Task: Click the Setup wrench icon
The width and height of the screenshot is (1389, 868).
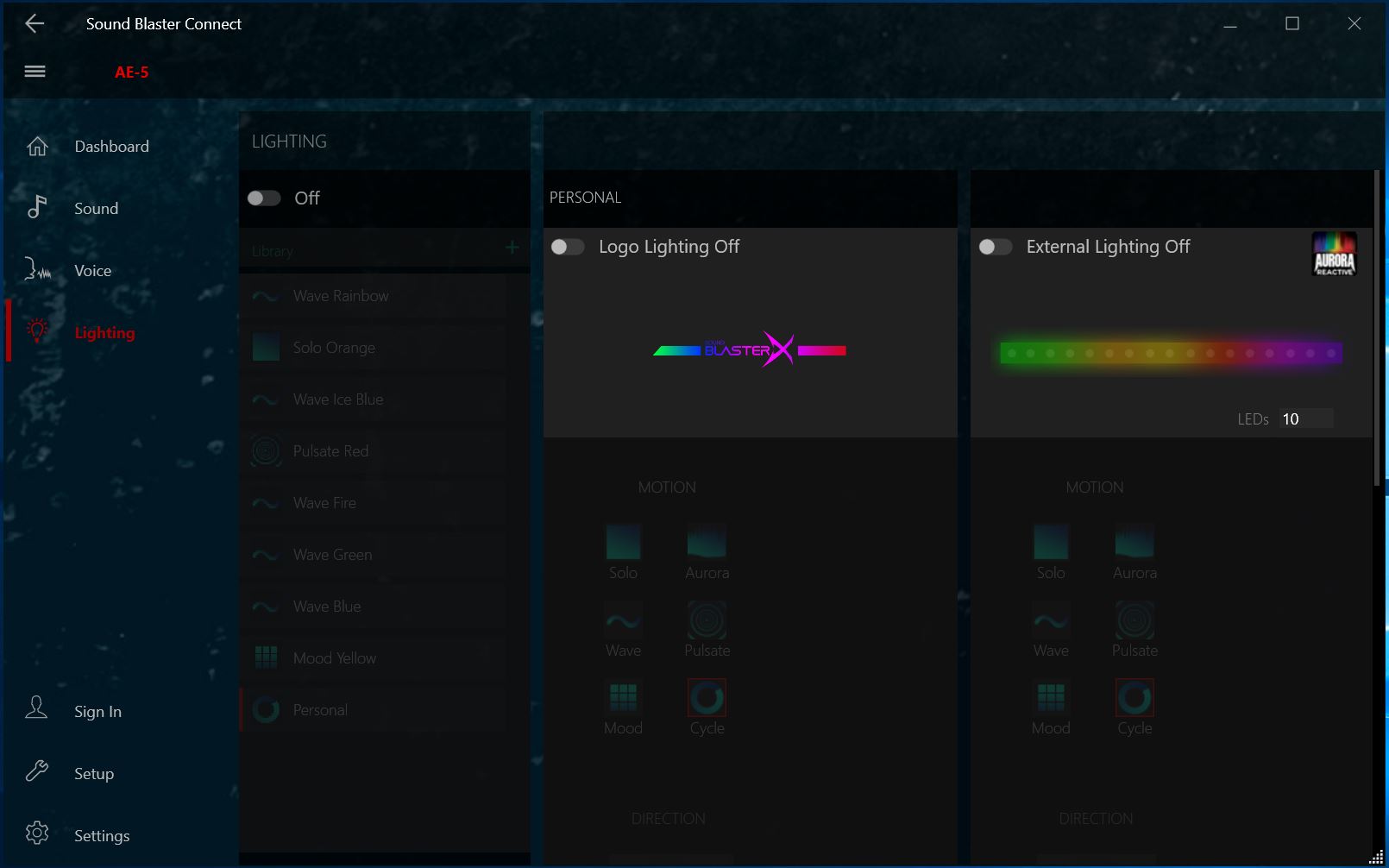Action: click(37, 771)
